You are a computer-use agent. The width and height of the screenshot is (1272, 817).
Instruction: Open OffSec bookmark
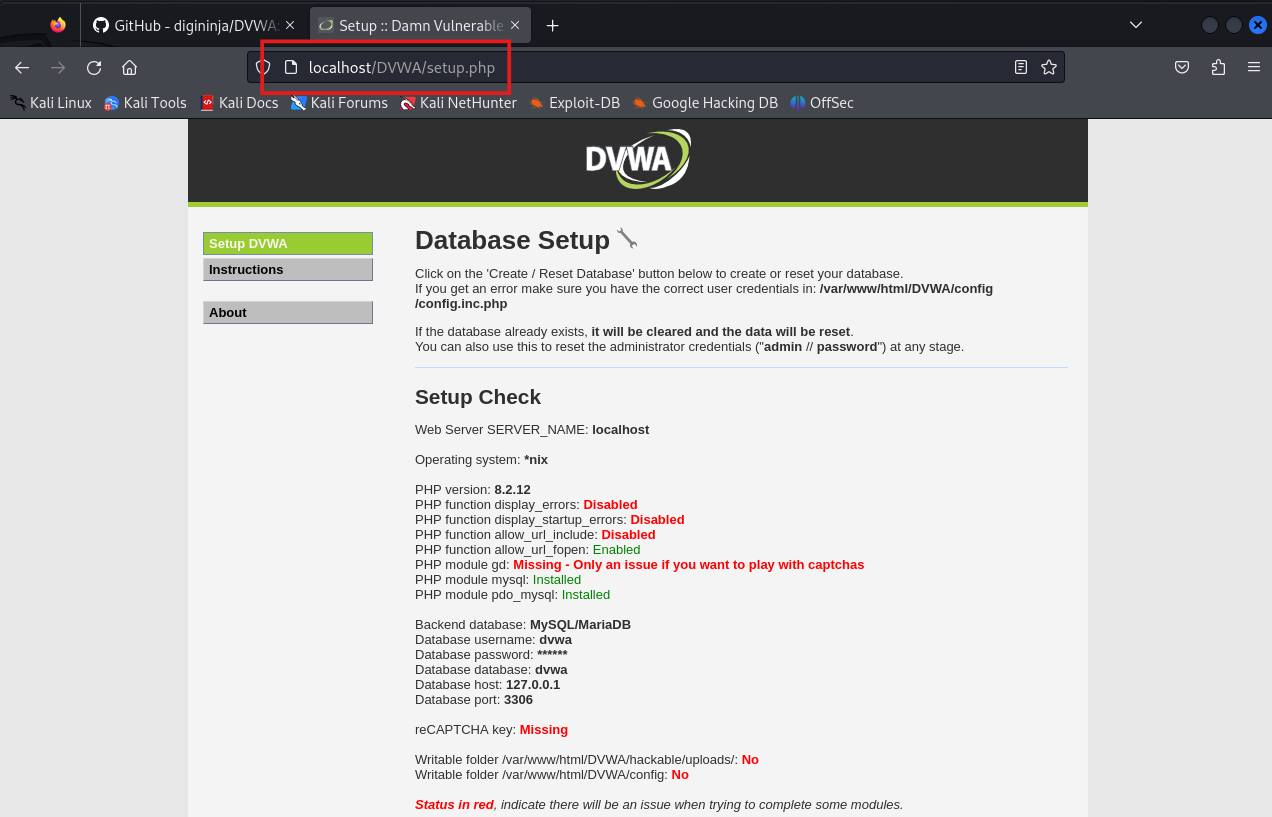click(x=822, y=102)
